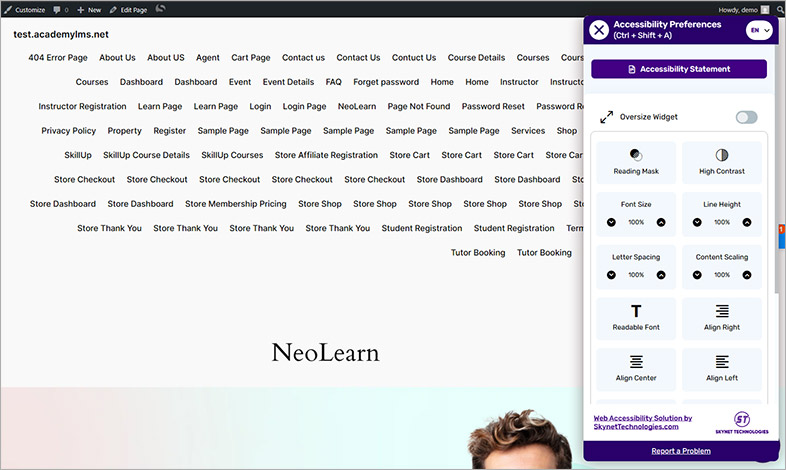786x470 pixels.
Task: Open the FAQ nav link
Action: 333,82
